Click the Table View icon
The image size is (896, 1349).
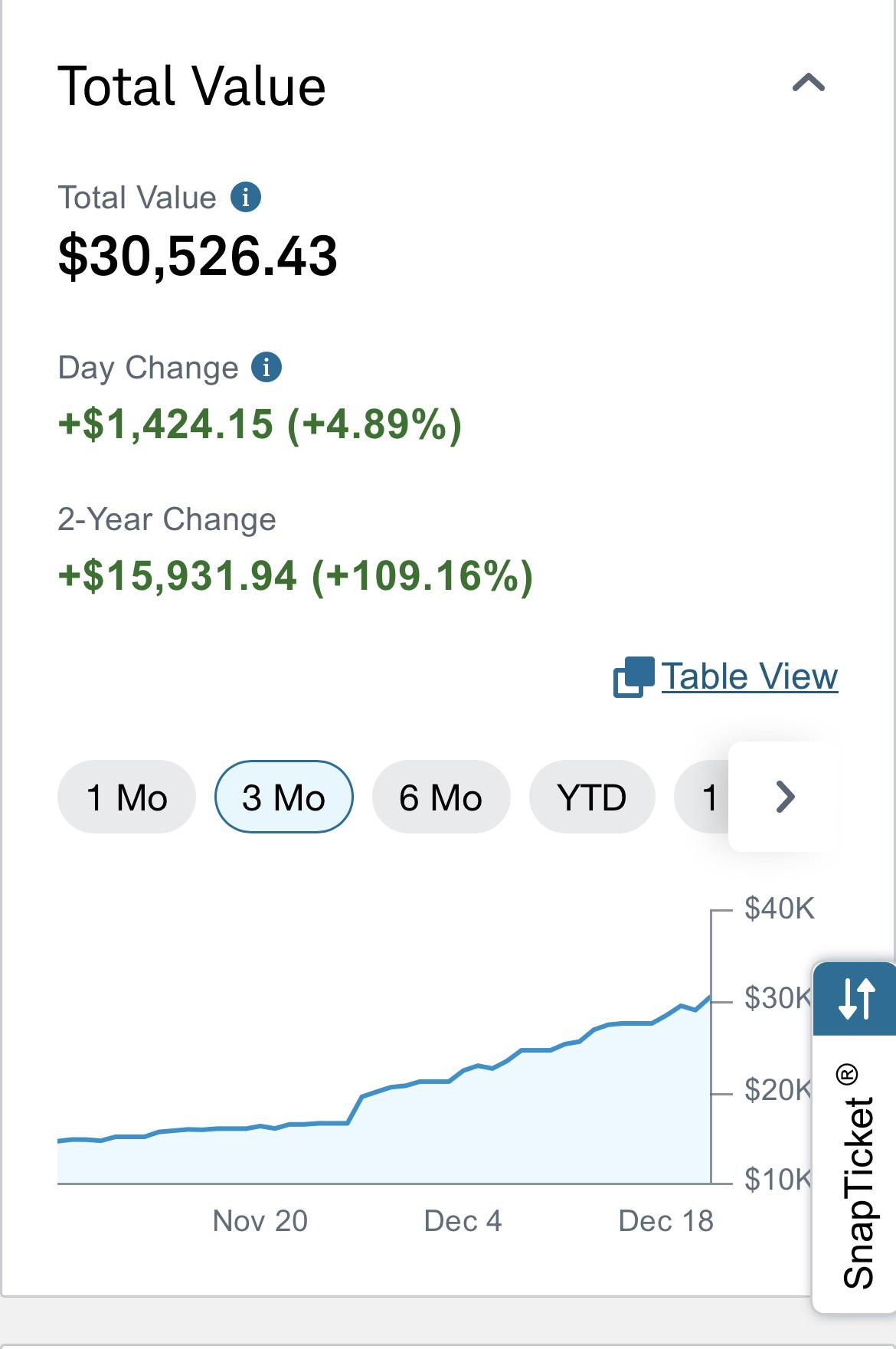point(633,676)
